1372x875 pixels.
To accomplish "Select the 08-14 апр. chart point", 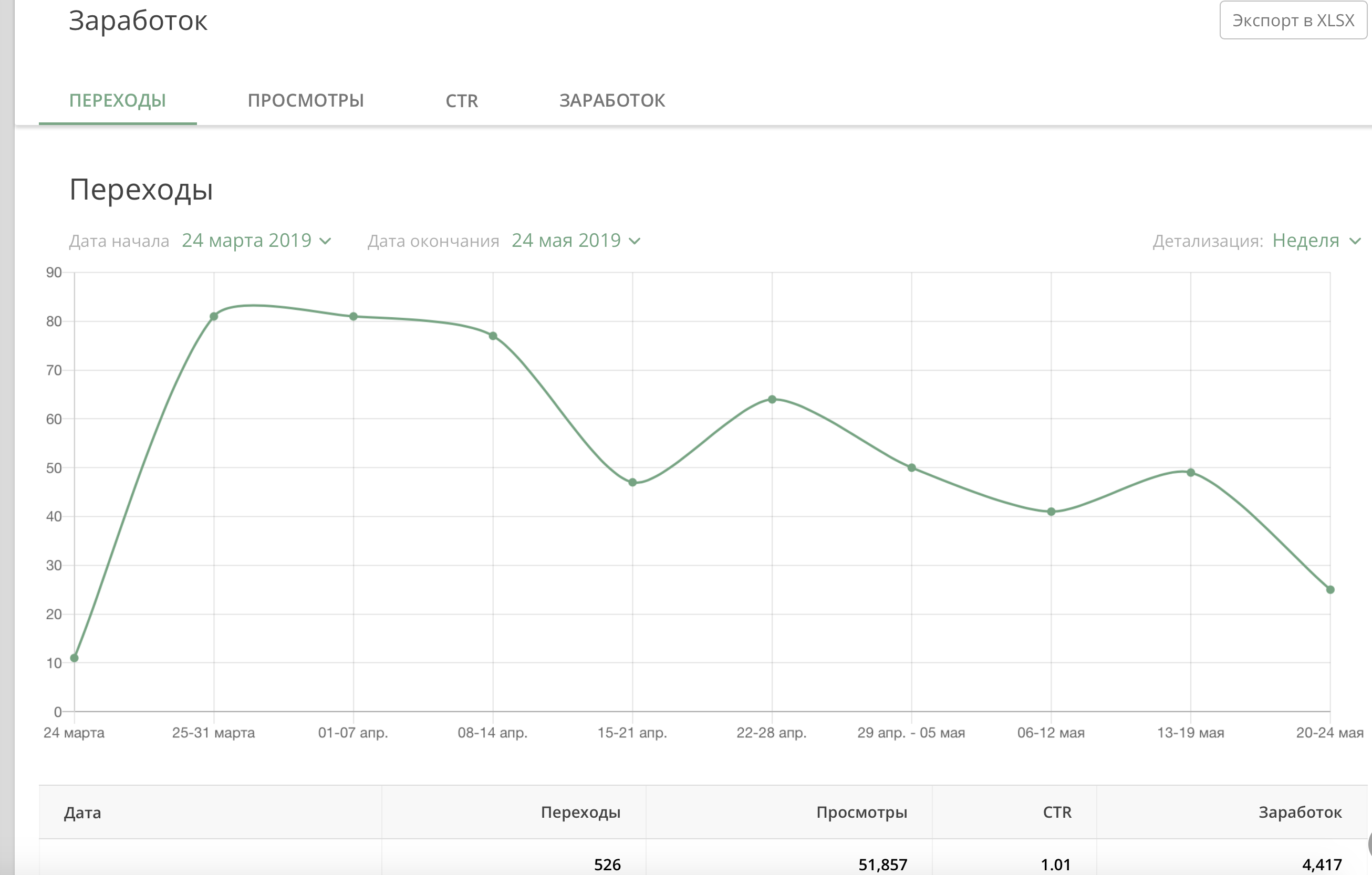I will (x=493, y=336).
